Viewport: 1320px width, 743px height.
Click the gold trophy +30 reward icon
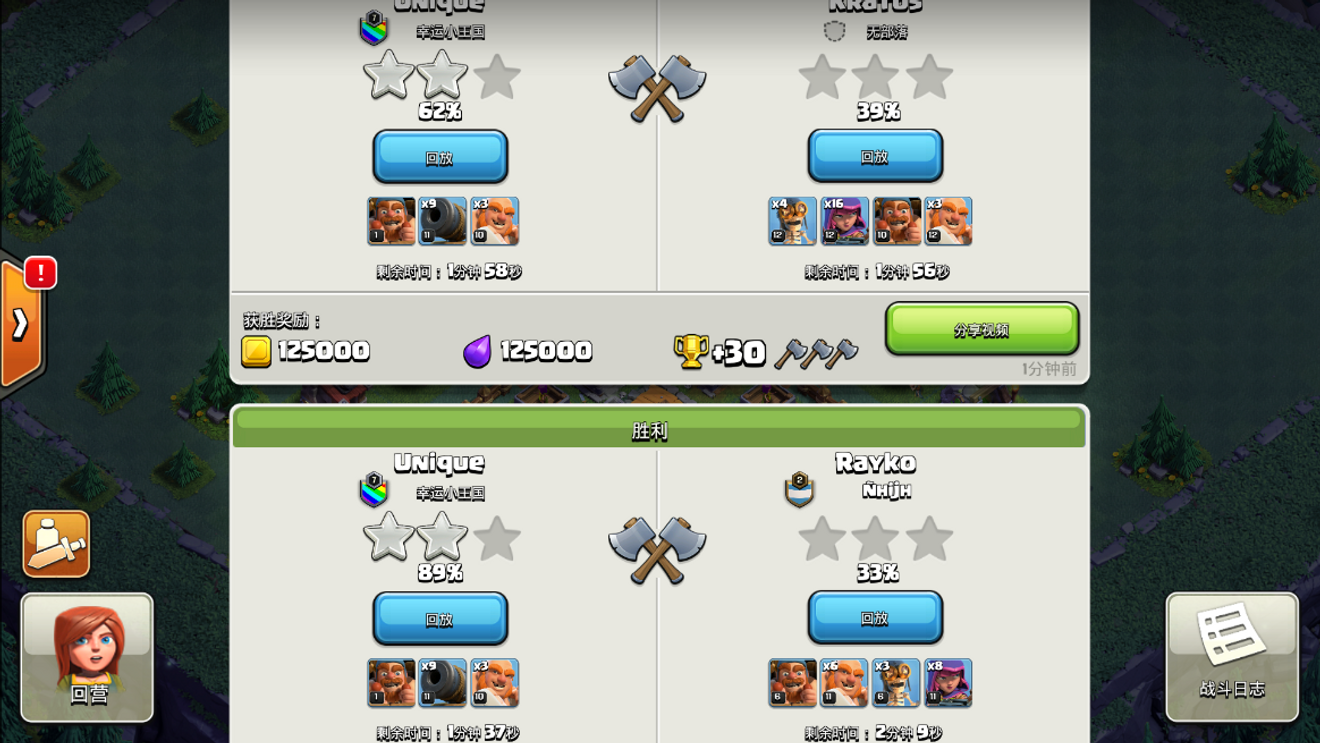(x=691, y=351)
